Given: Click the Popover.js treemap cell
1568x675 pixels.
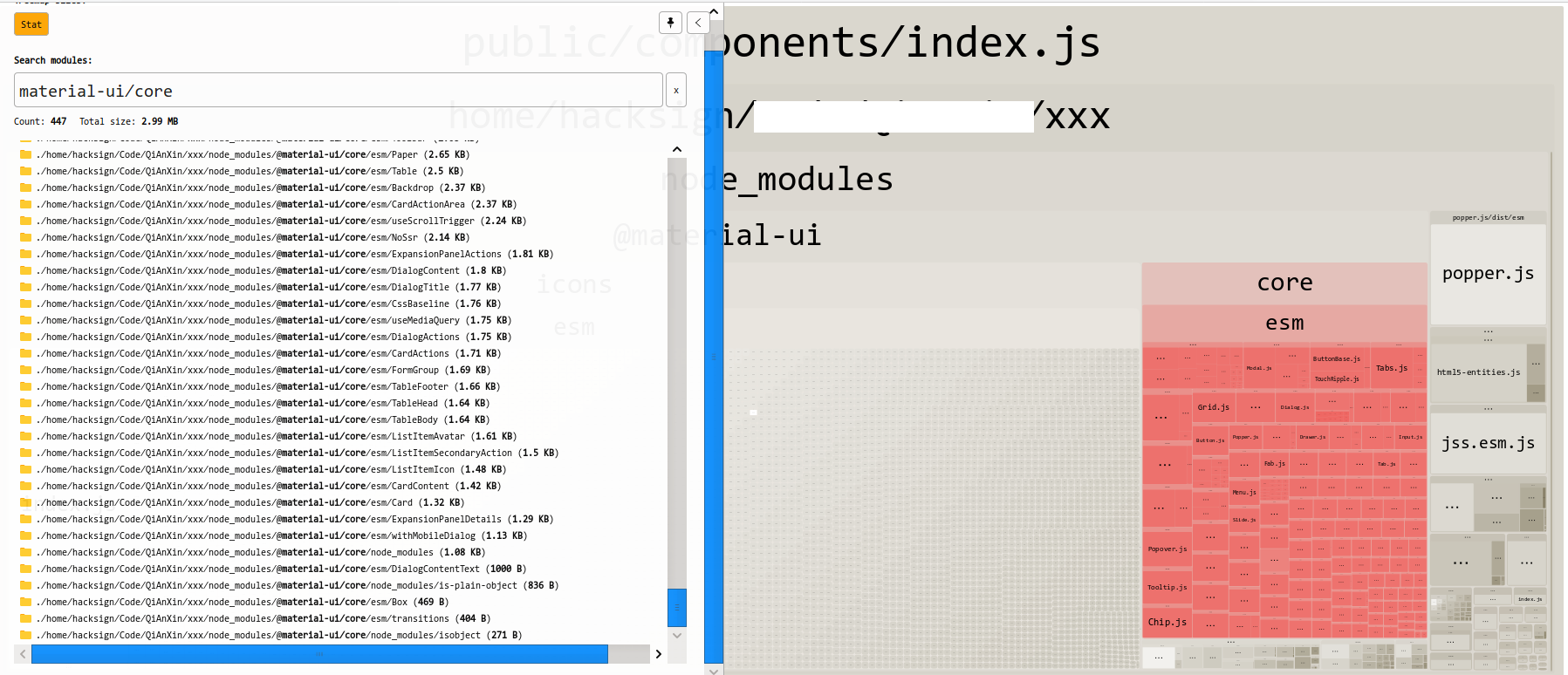Looking at the screenshot, I should [x=1167, y=549].
